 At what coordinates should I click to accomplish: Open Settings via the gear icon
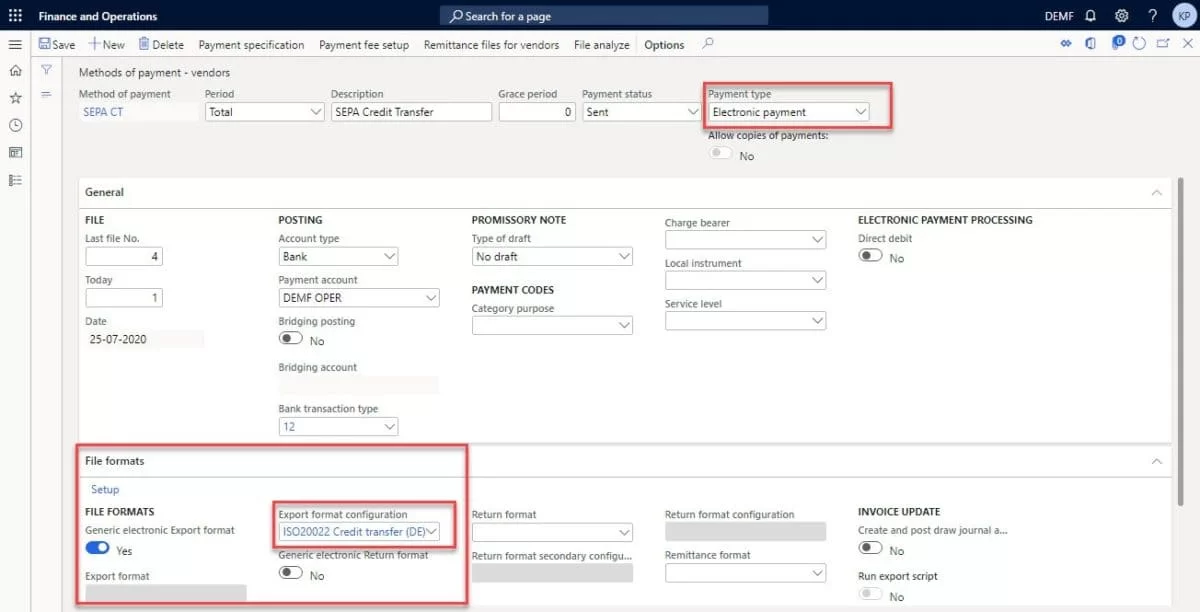1120,15
